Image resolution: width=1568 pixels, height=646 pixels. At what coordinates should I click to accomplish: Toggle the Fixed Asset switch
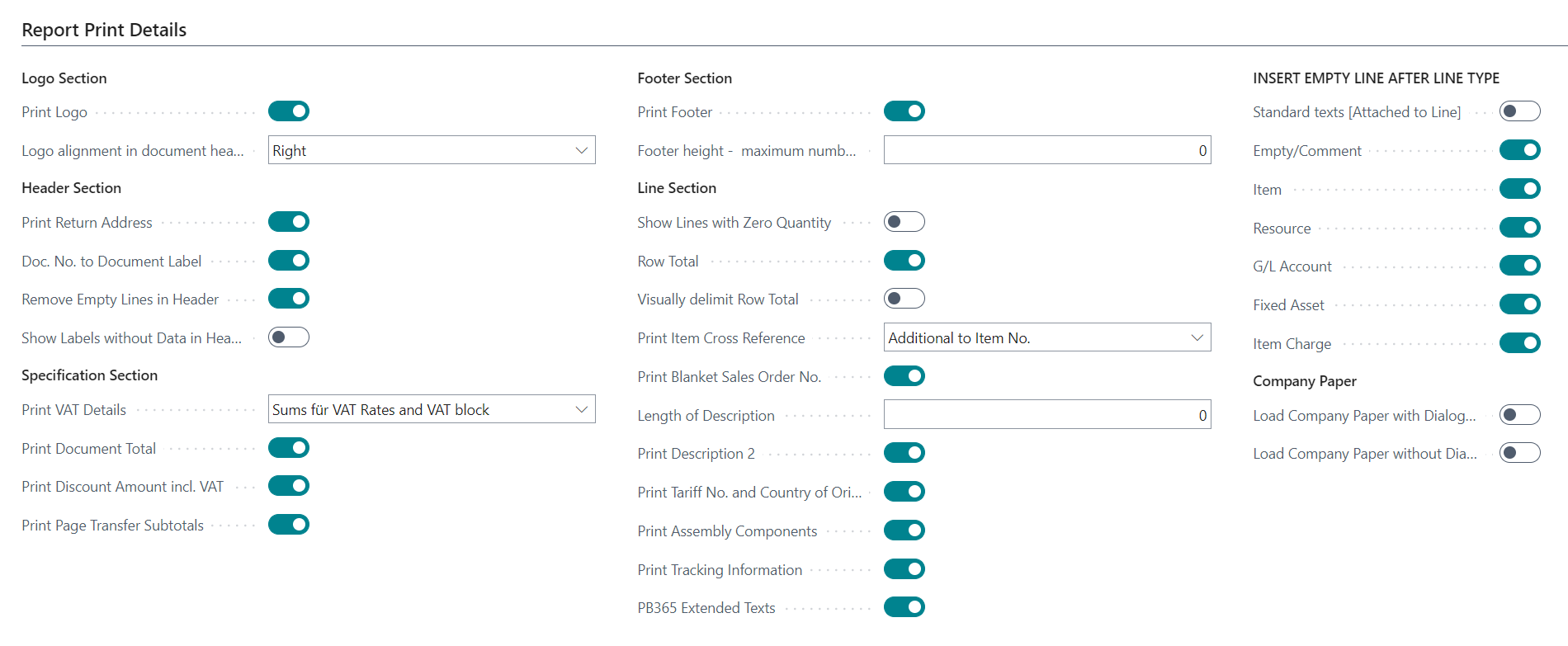[1520, 304]
